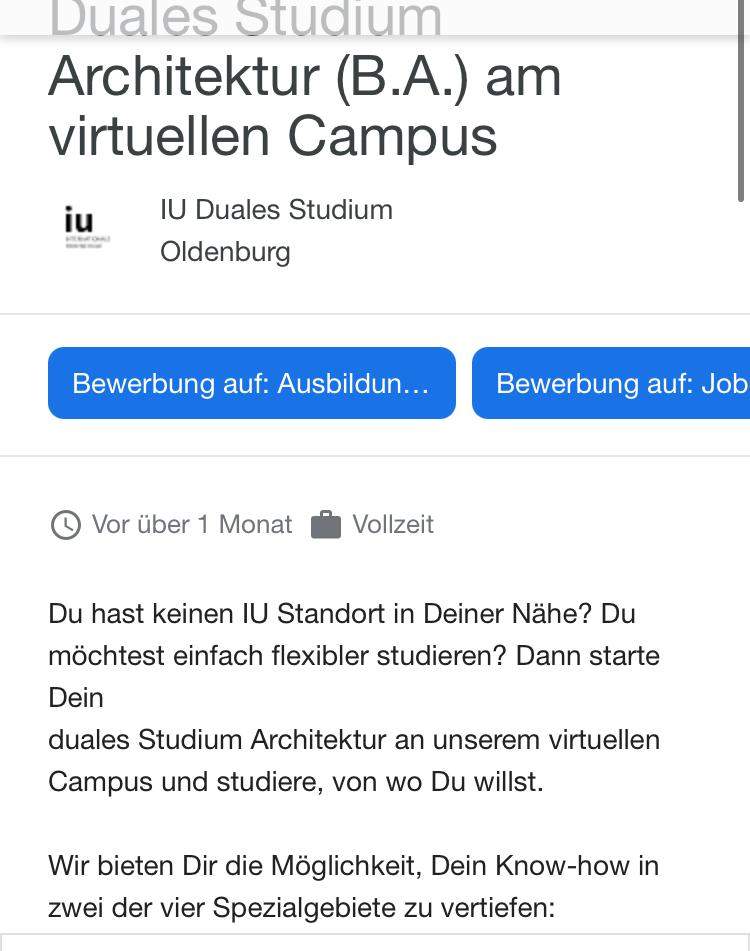
Task: Open the IU Duales Studium company name
Action: coord(276,210)
